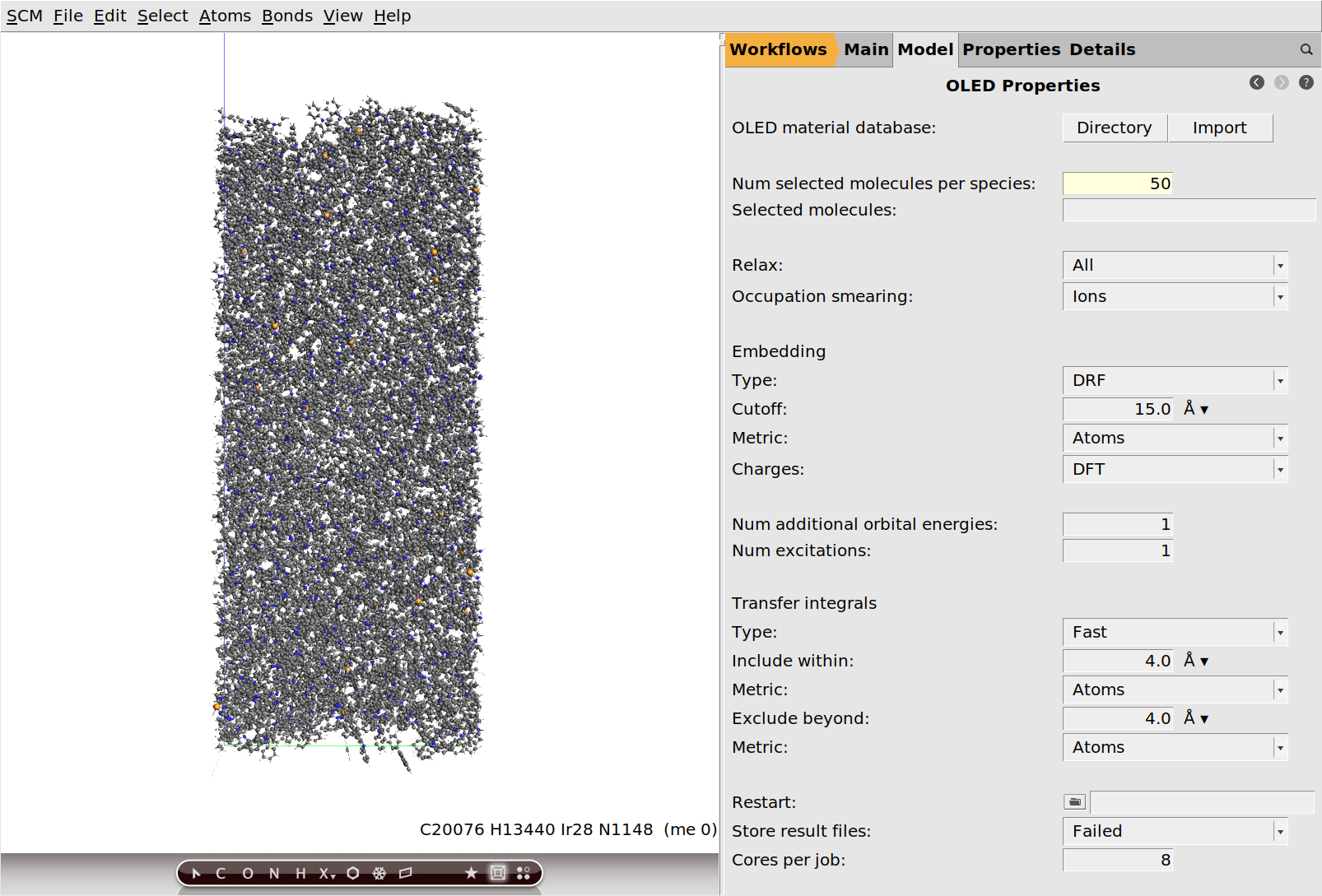Click the Import button
The height and width of the screenshot is (896, 1322).
pos(1219,128)
